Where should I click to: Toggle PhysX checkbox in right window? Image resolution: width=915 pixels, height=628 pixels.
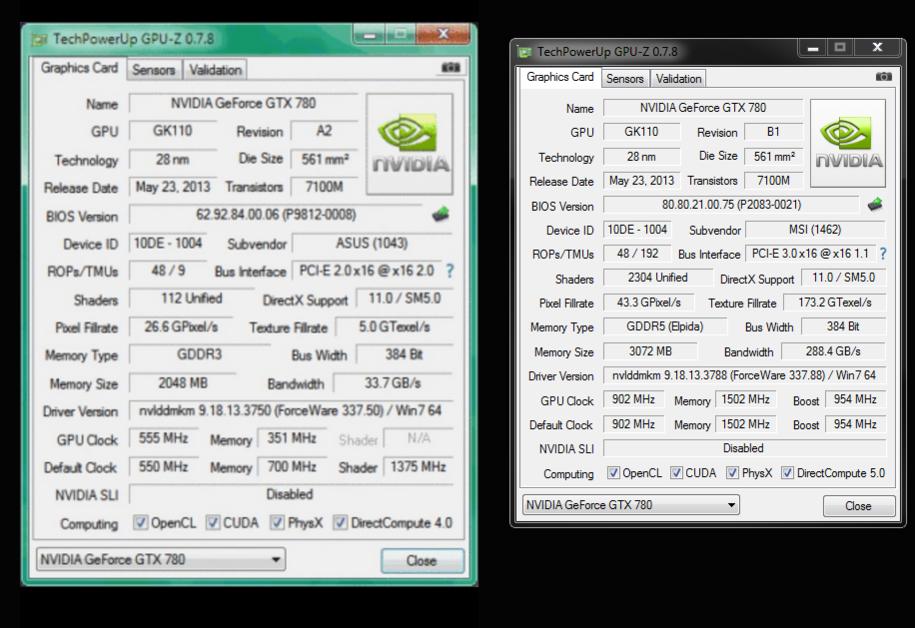click(732, 473)
